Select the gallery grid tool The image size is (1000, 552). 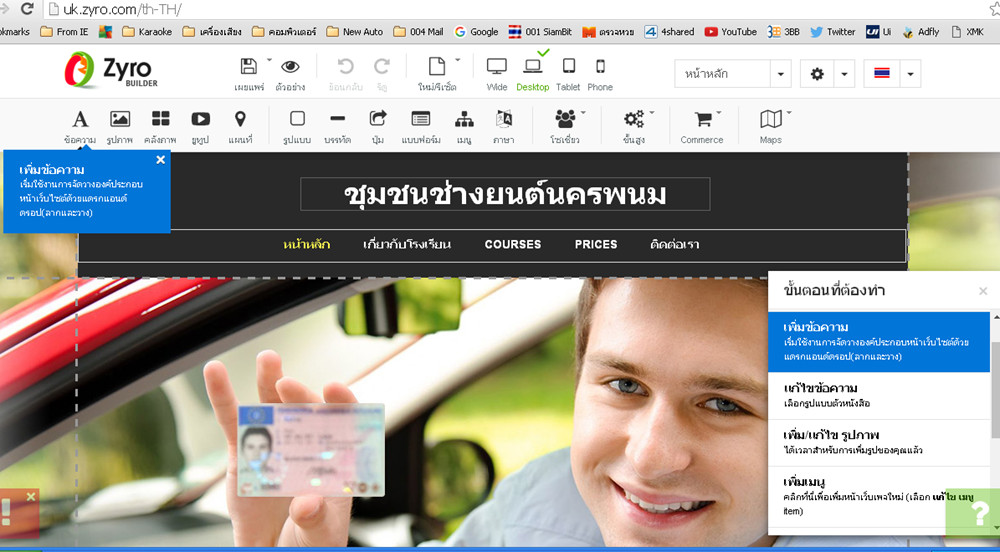[160, 119]
